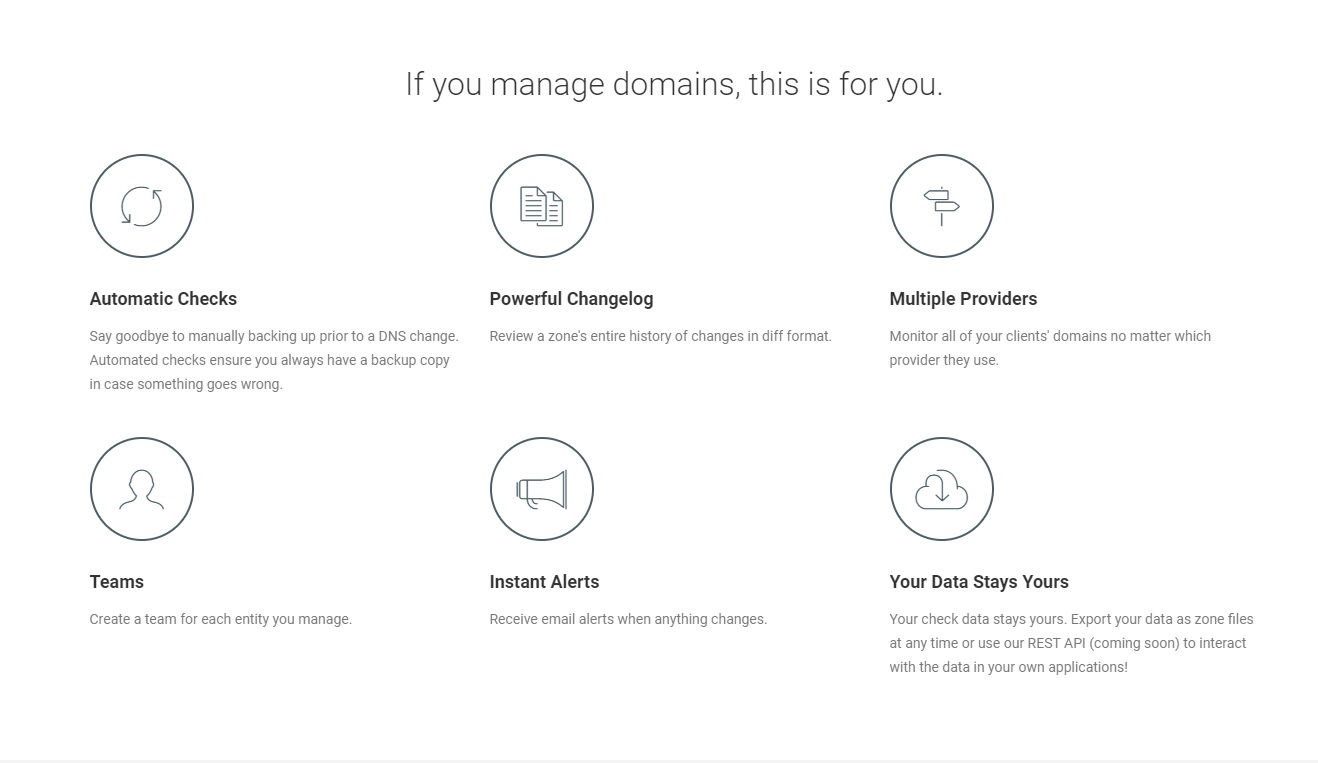Select the 'Your Data Stays Yours' heading
Screen dimensions: 1318x763
[979, 582]
